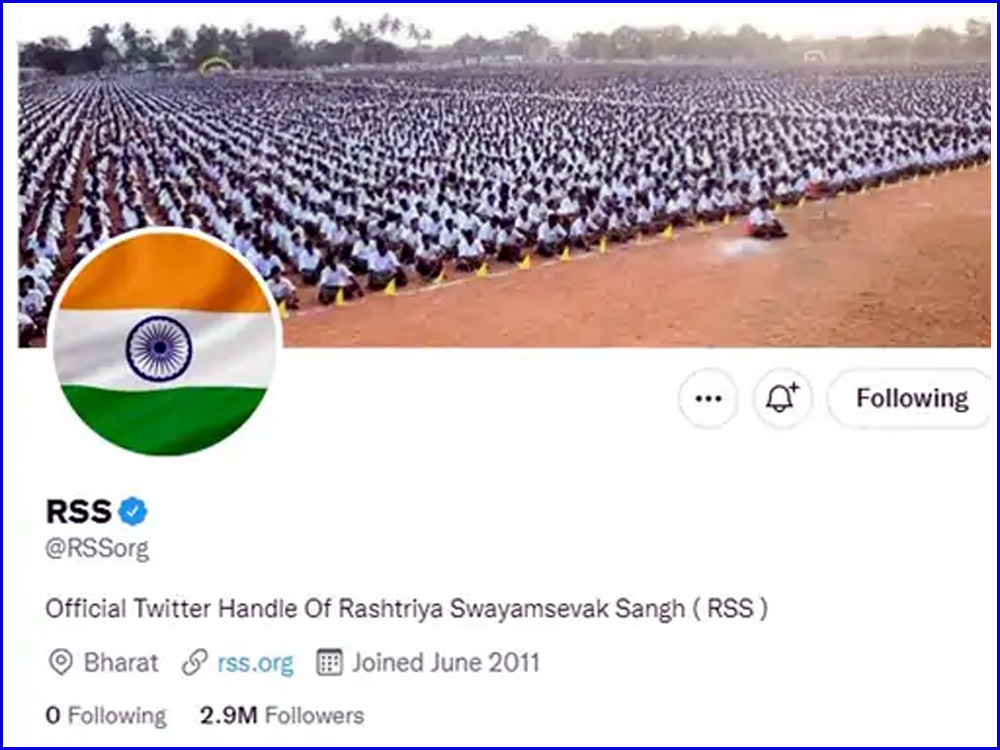
Task: Click the Official Twitter Handle bio text
Action: (x=406, y=608)
